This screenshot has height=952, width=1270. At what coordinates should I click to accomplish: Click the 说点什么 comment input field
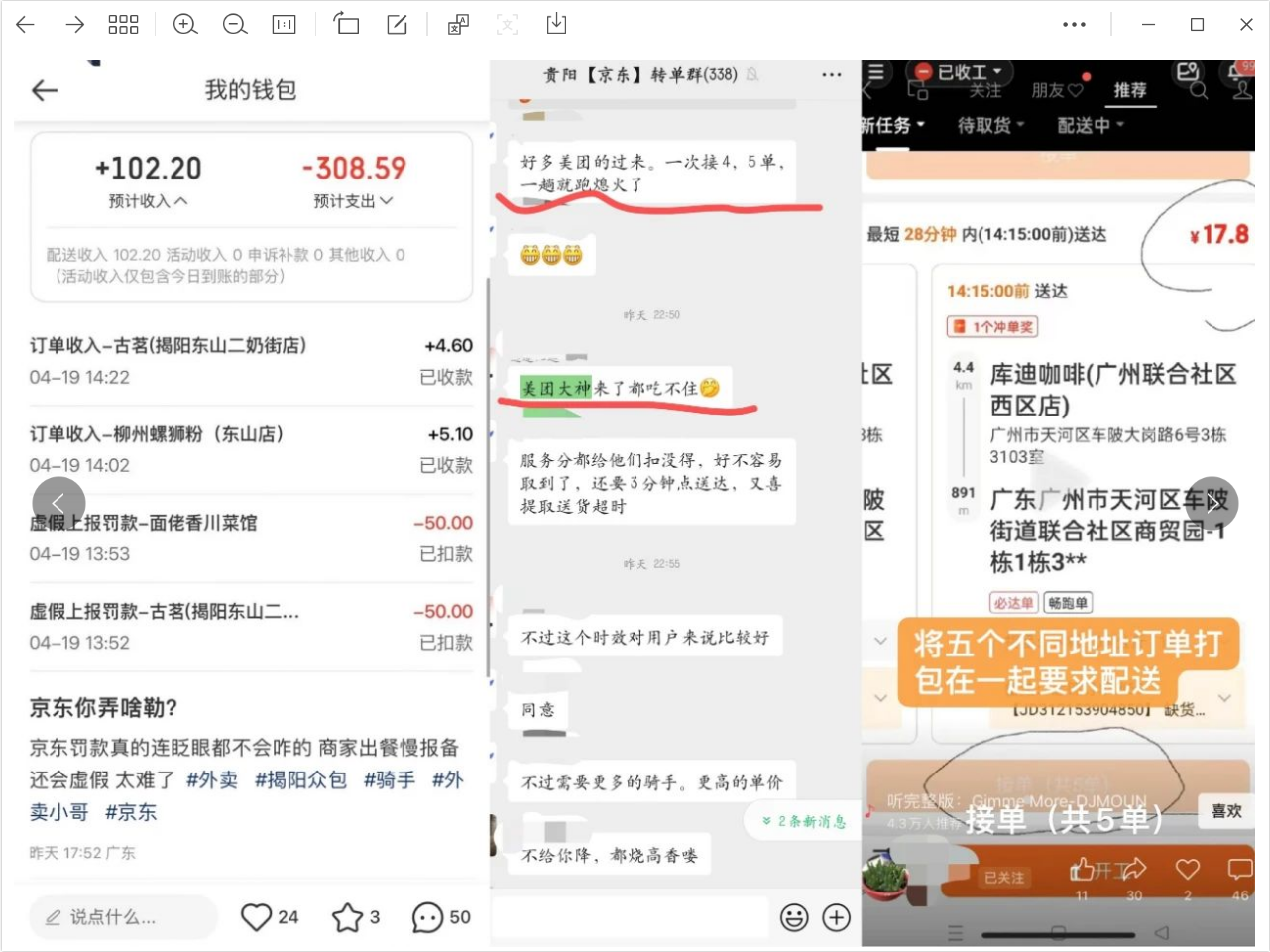coord(123,917)
